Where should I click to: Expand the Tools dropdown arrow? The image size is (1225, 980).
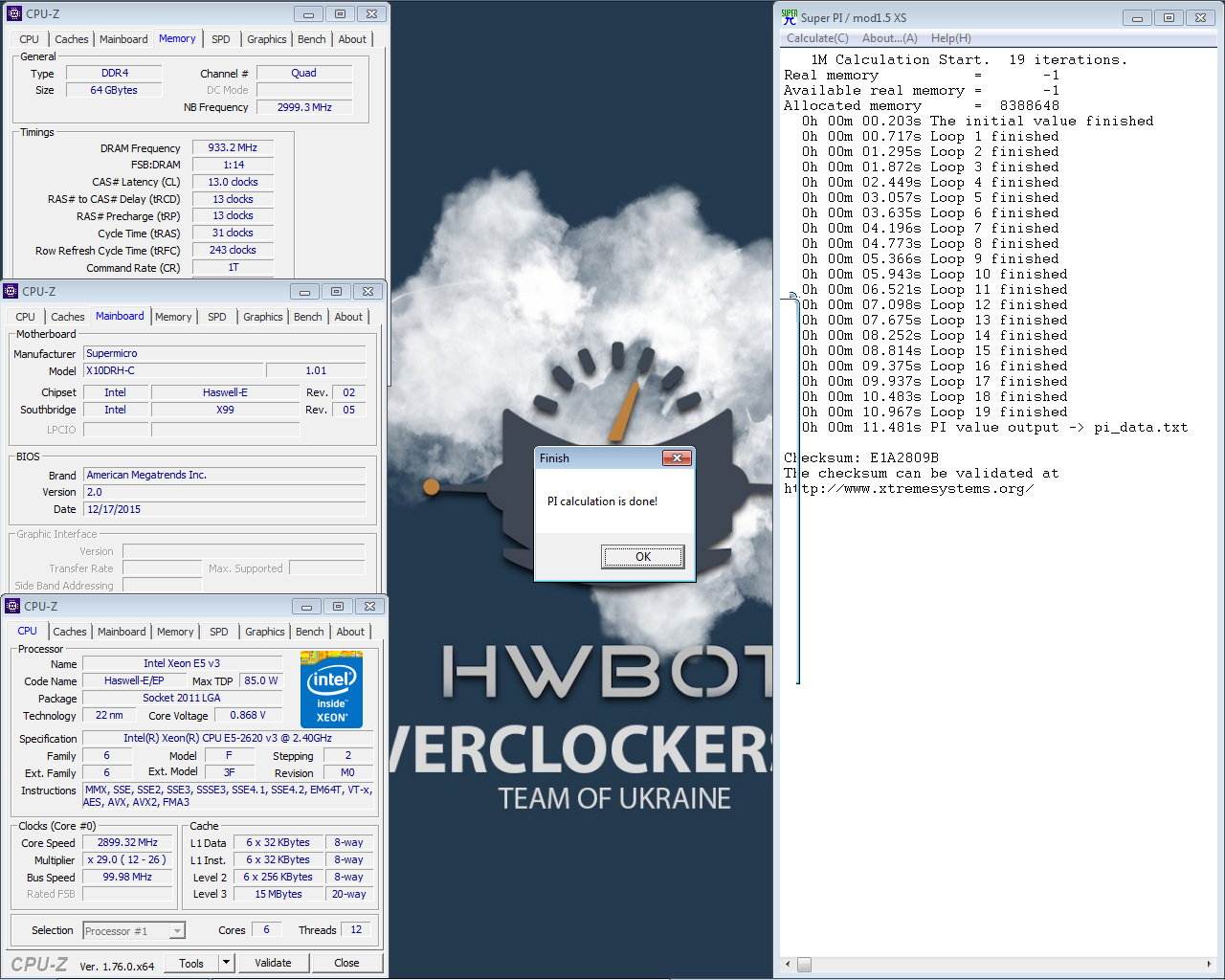click(x=227, y=963)
